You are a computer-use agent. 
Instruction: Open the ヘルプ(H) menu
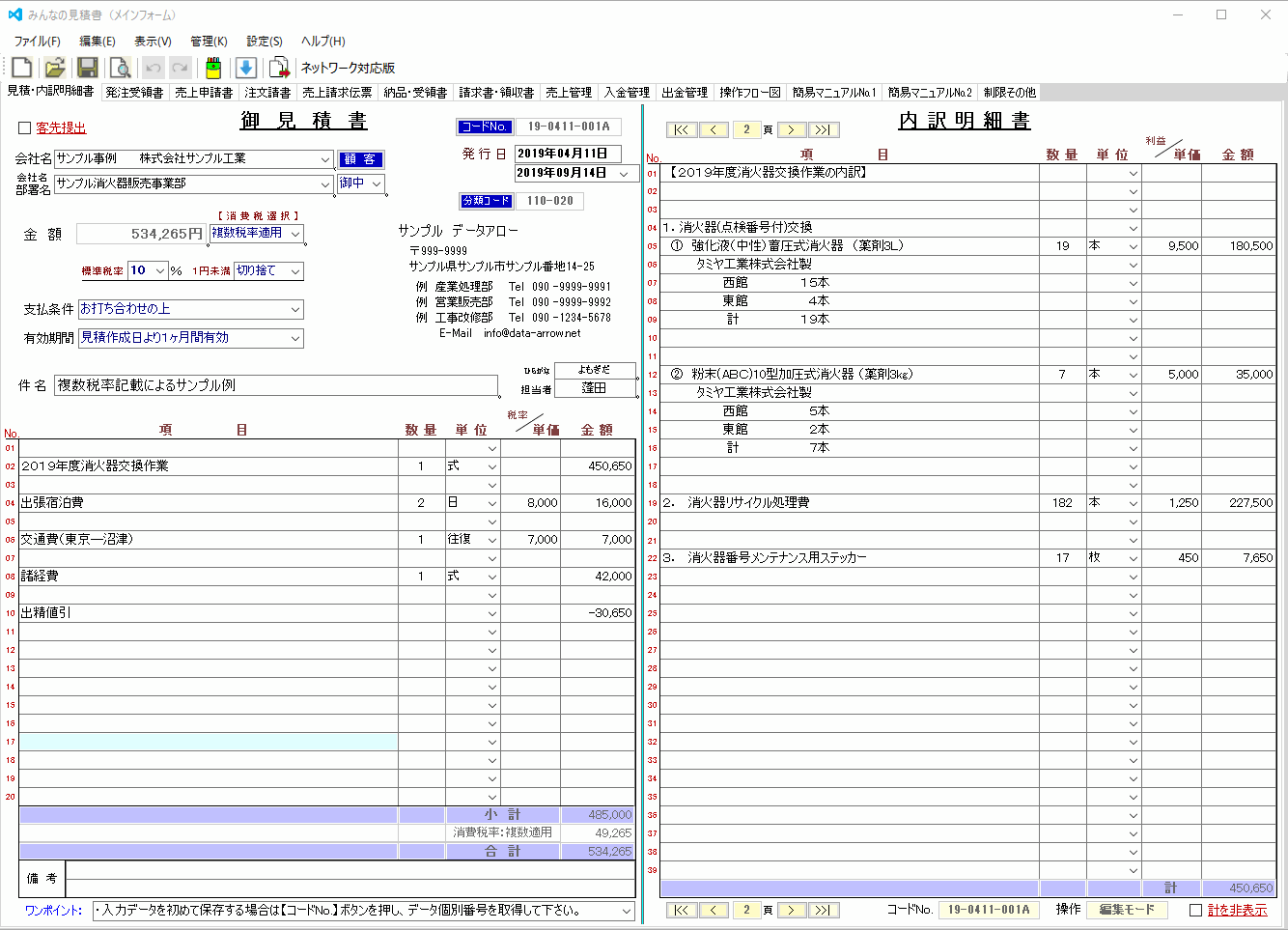322,42
